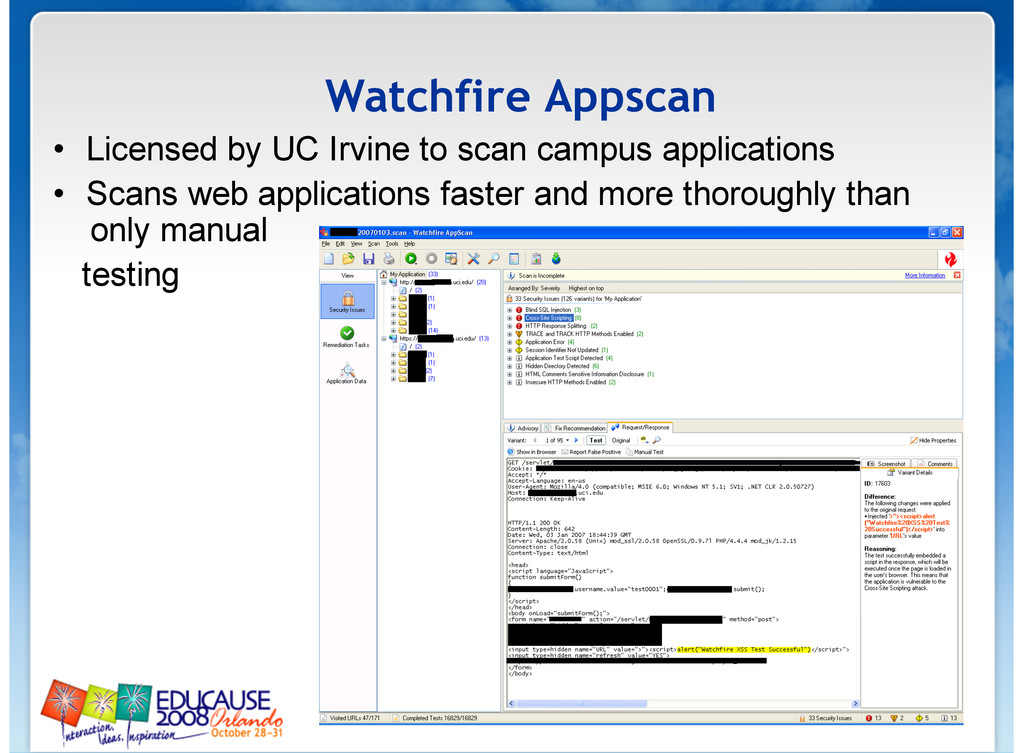Expand Blind SQL Injection issue
The image size is (1024, 753).
[x=510, y=310]
